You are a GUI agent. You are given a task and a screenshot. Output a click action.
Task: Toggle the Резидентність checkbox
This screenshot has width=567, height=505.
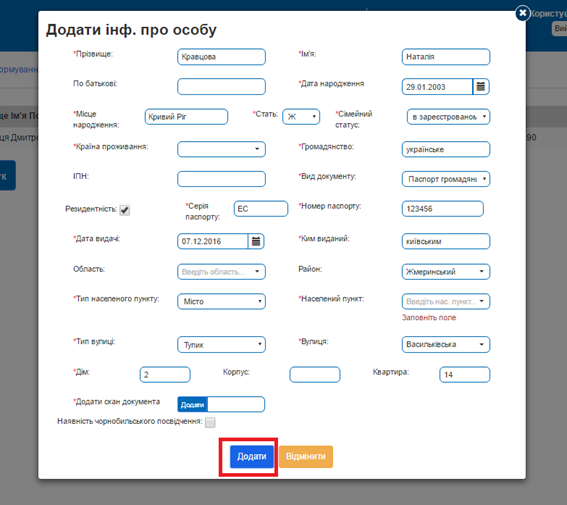click(x=125, y=210)
